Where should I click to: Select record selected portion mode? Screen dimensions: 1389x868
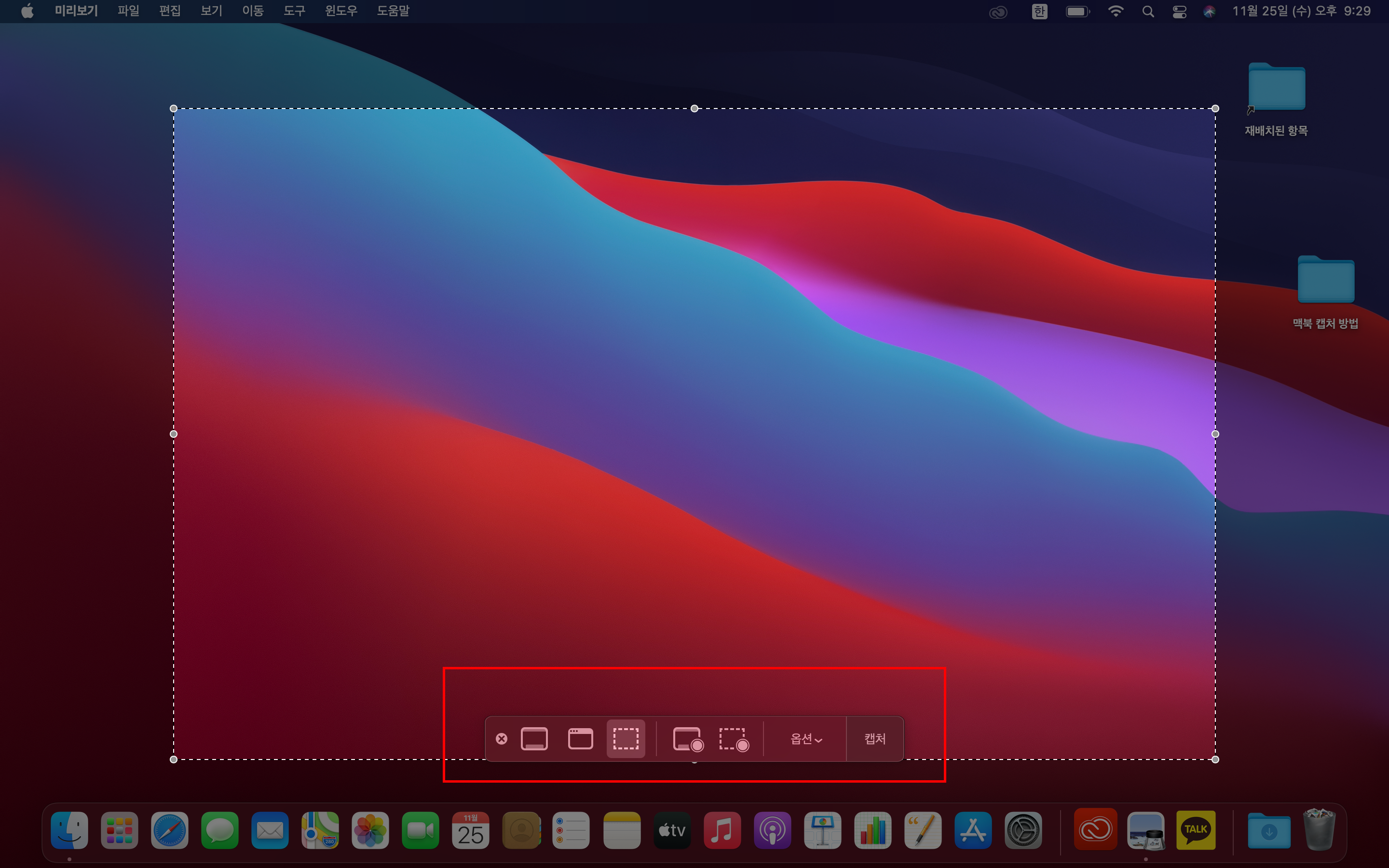point(734,739)
